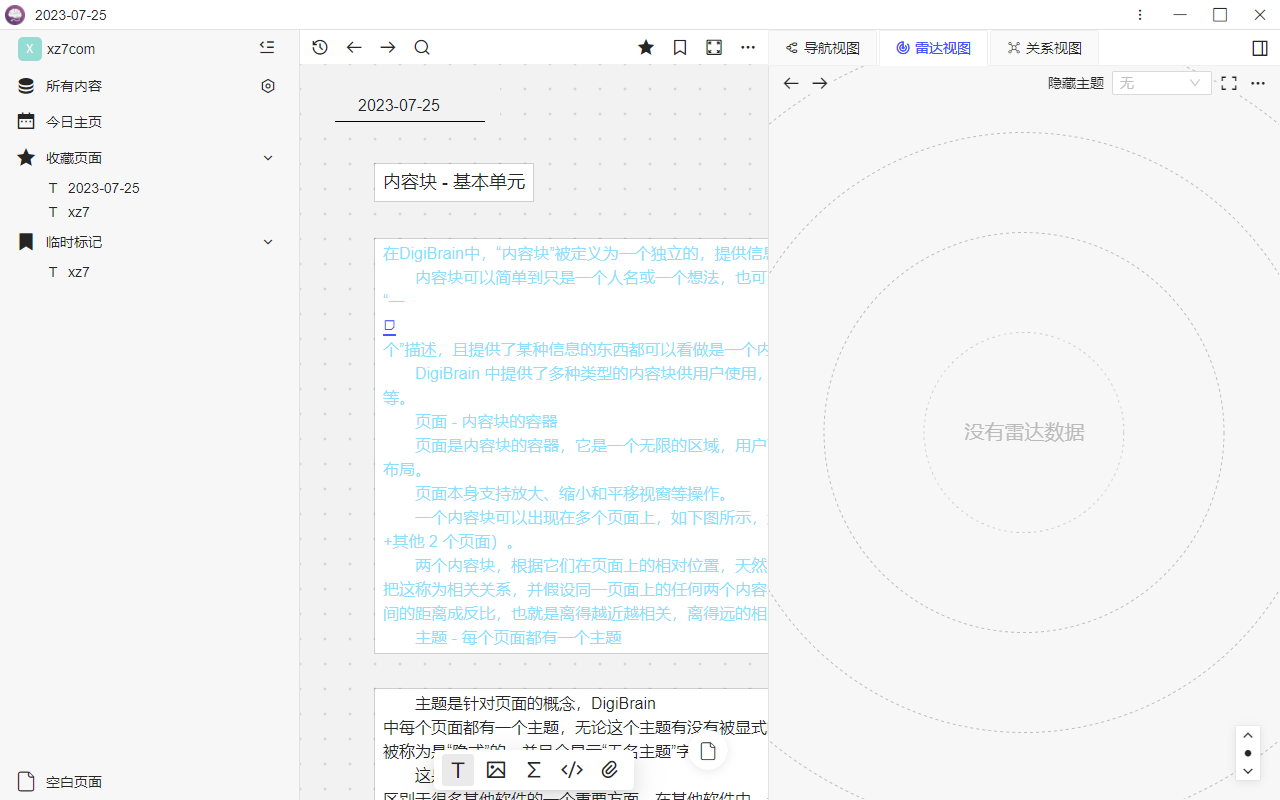
Task: Click the DigiBrain app icon in title bar
Action: pos(15,15)
